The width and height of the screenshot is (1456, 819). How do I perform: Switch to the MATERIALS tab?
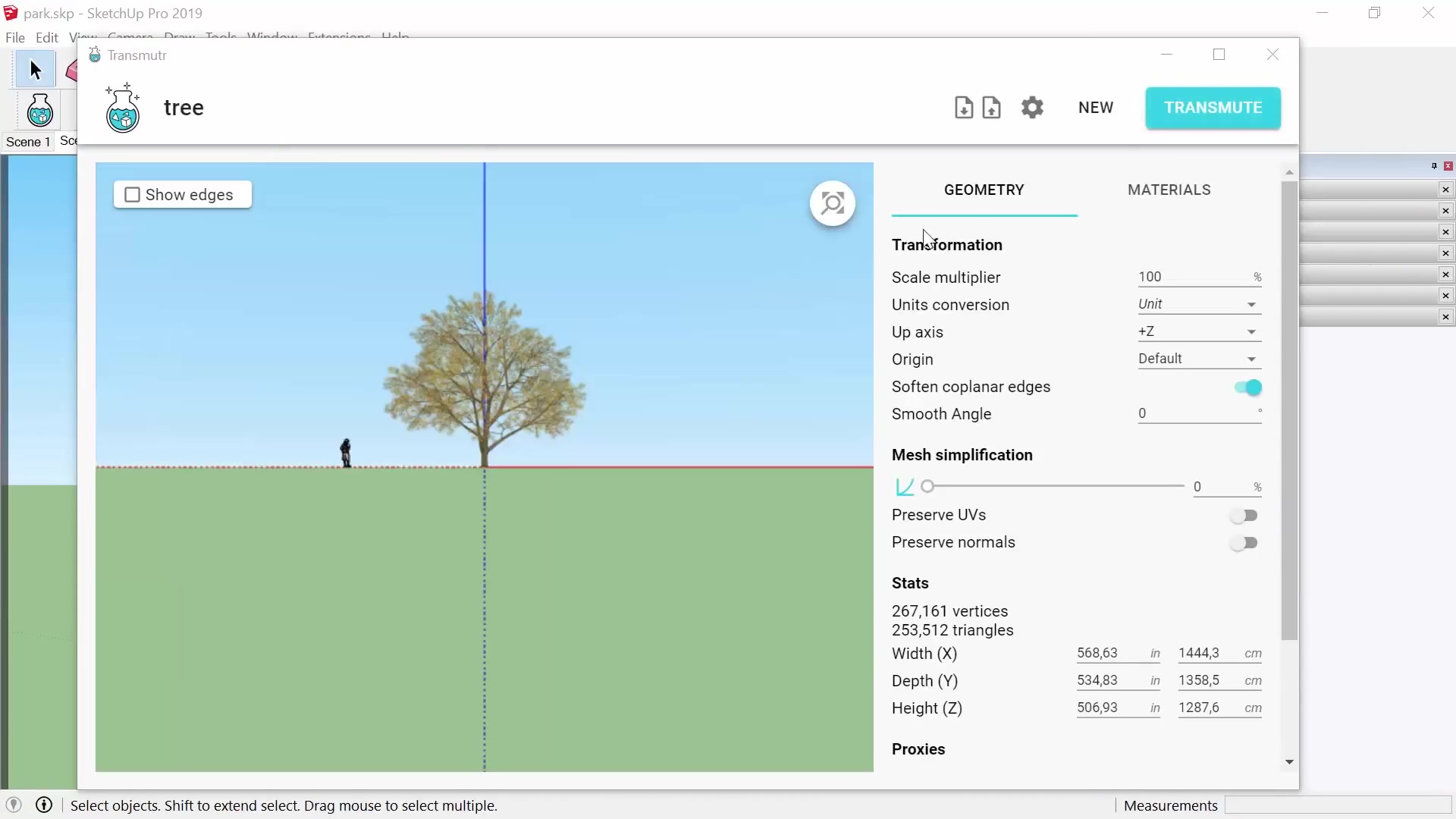(1169, 190)
